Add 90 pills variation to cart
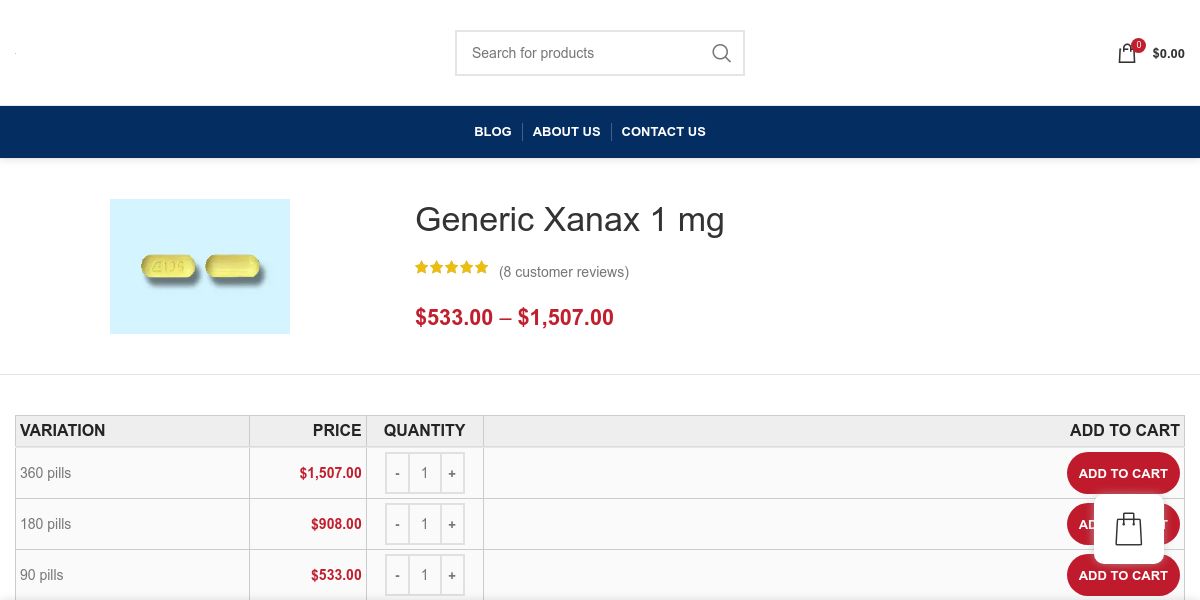Image resolution: width=1200 pixels, height=600 pixels. pyautogui.click(x=1122, y=575)
